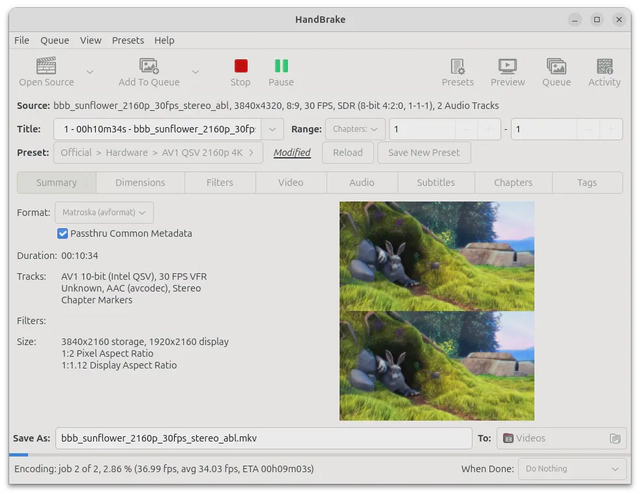Click the Save New Preset button
The image size is (640, 495).
[424, 153]
